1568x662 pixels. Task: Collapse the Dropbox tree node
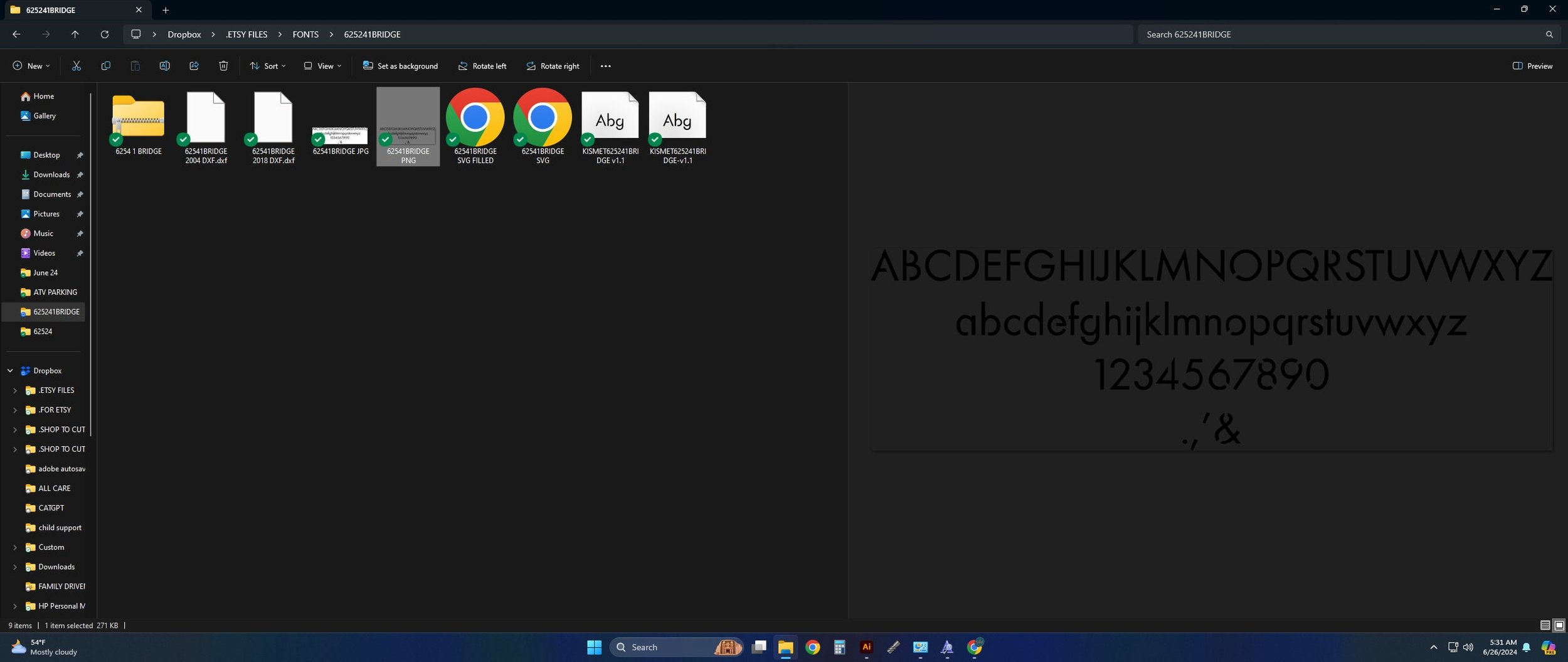[10, 371]
